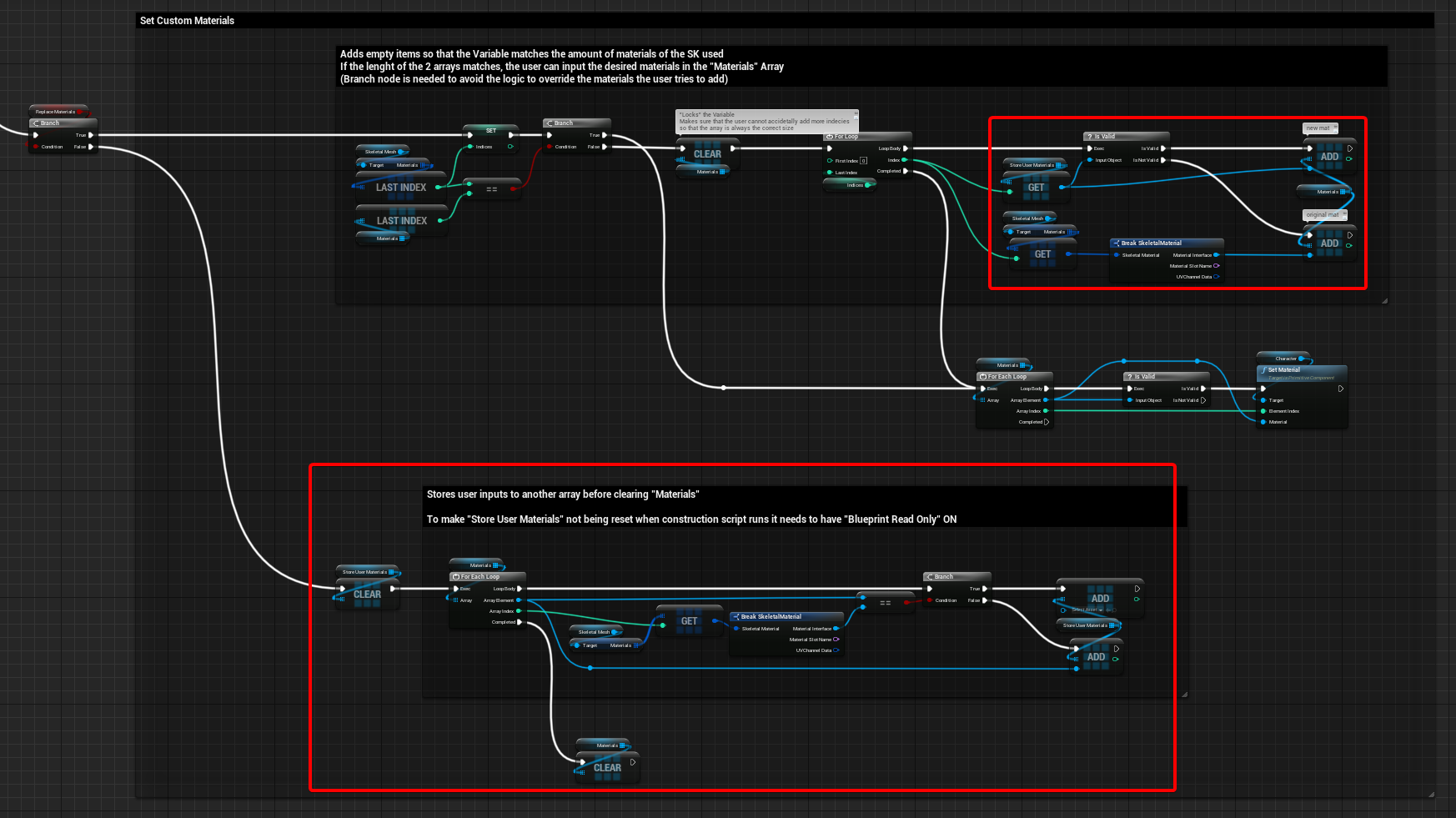1456x818 pixels.
Task: Select Materials variable above final CLEAR
Action: click(x=604, y=745)
